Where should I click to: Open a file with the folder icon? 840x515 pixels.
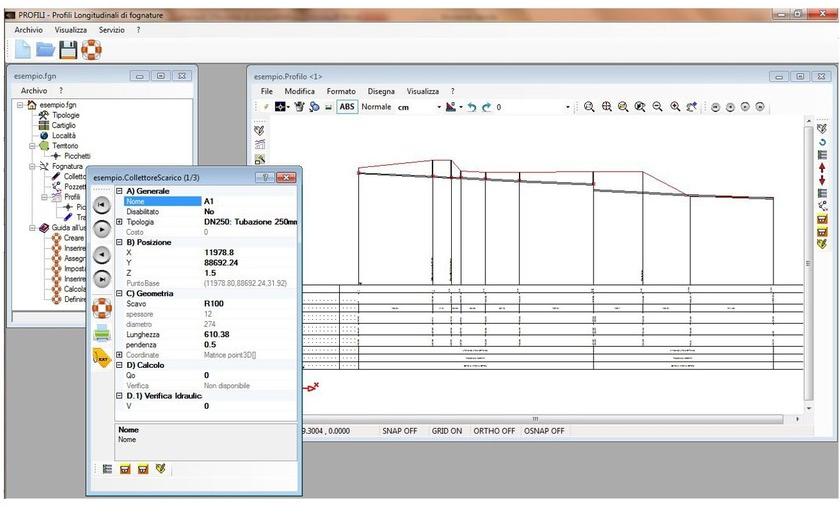pyautogui.click(x=45, y=49)
